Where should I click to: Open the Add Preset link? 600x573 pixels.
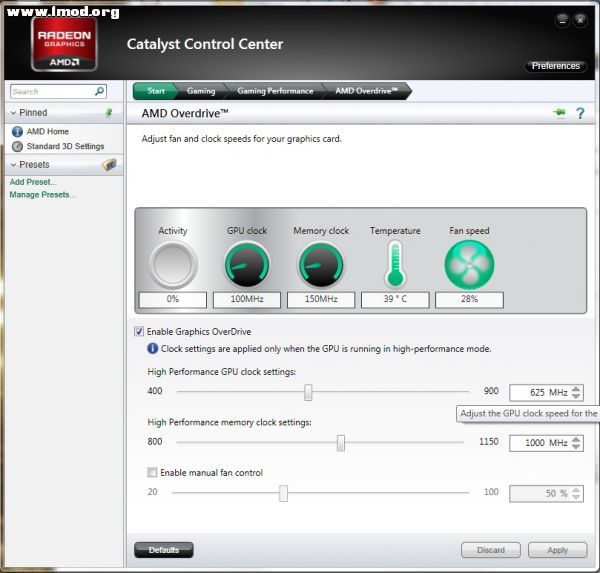tap(33, 182)
